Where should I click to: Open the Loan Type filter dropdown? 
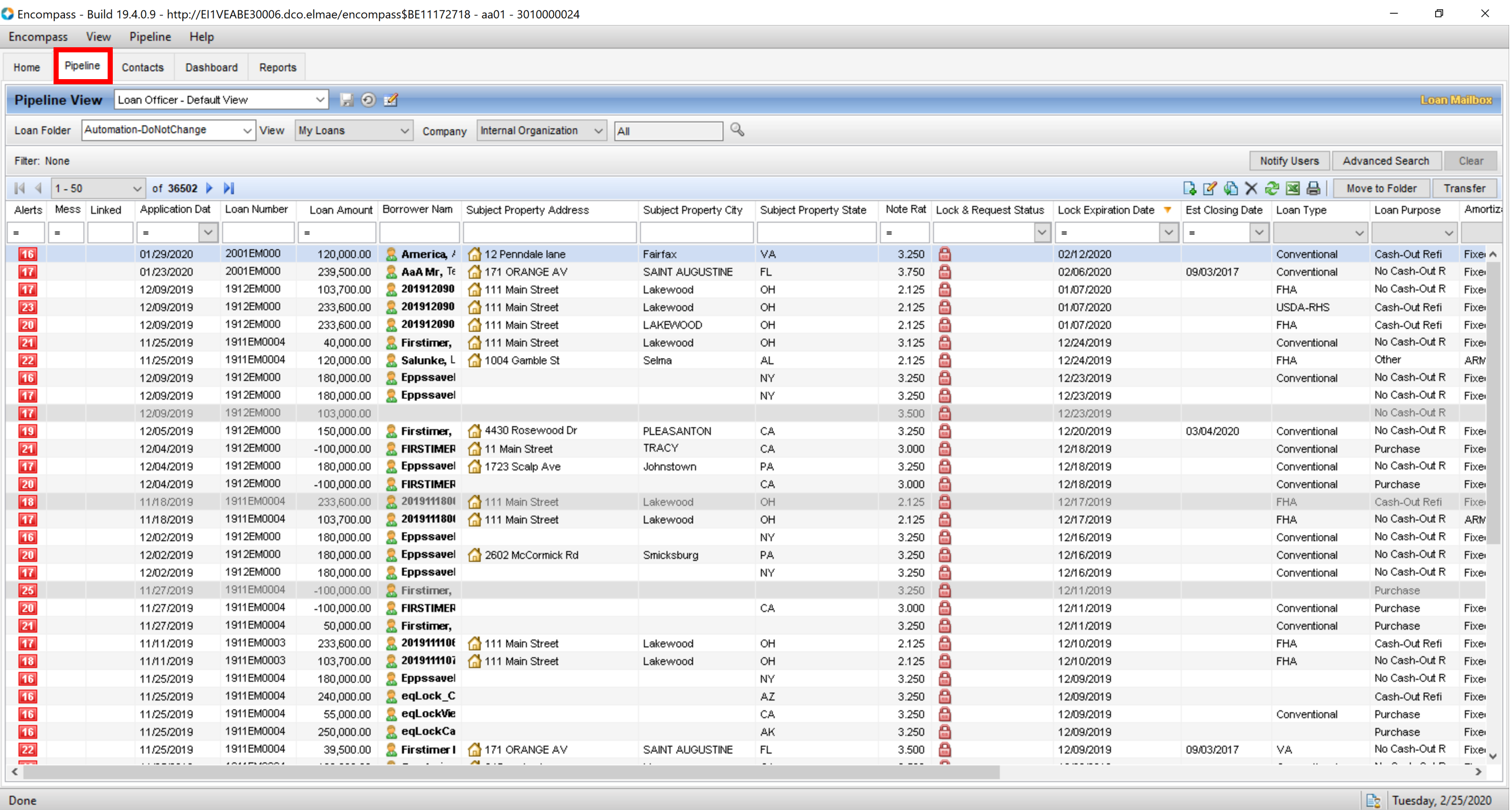(1359, 233)
